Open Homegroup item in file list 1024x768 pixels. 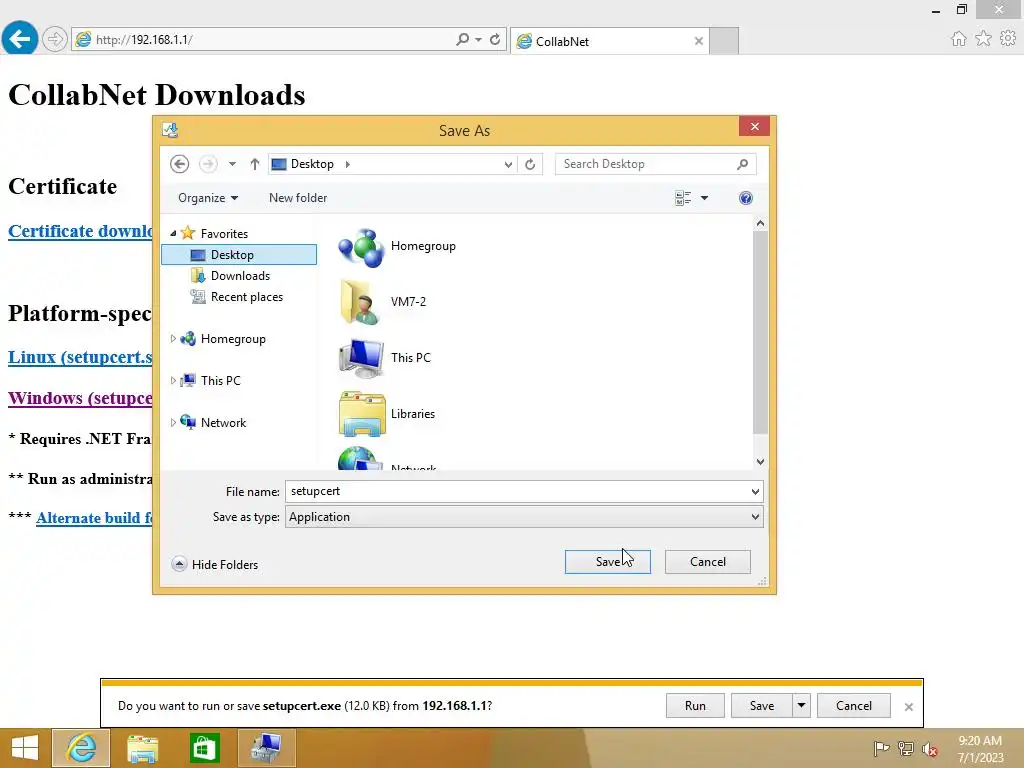397,247
